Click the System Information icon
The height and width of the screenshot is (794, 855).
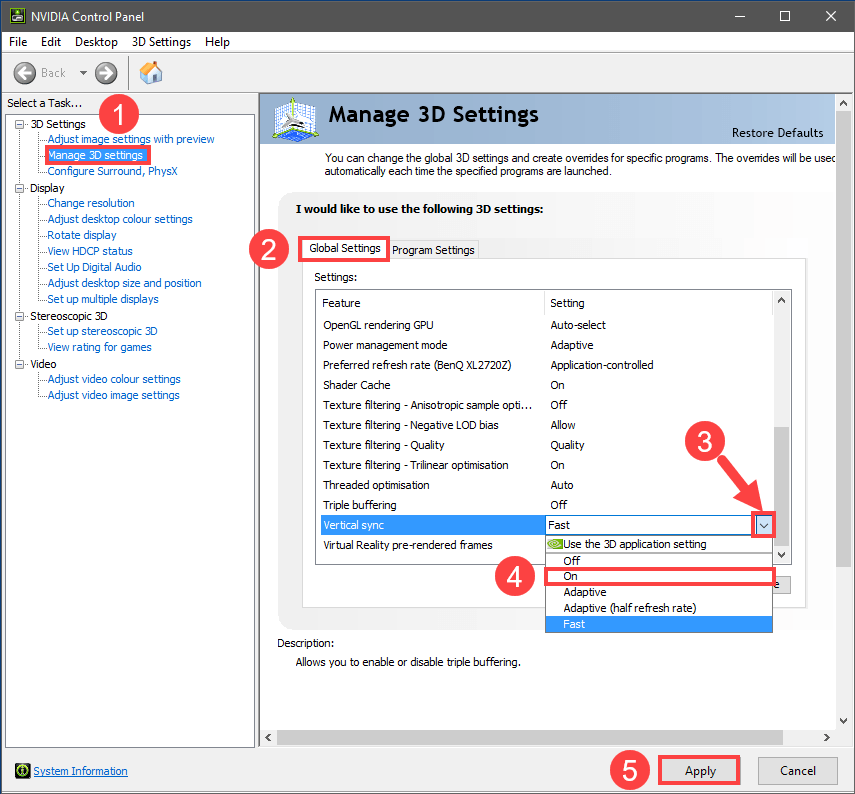[x=22, y=771]
